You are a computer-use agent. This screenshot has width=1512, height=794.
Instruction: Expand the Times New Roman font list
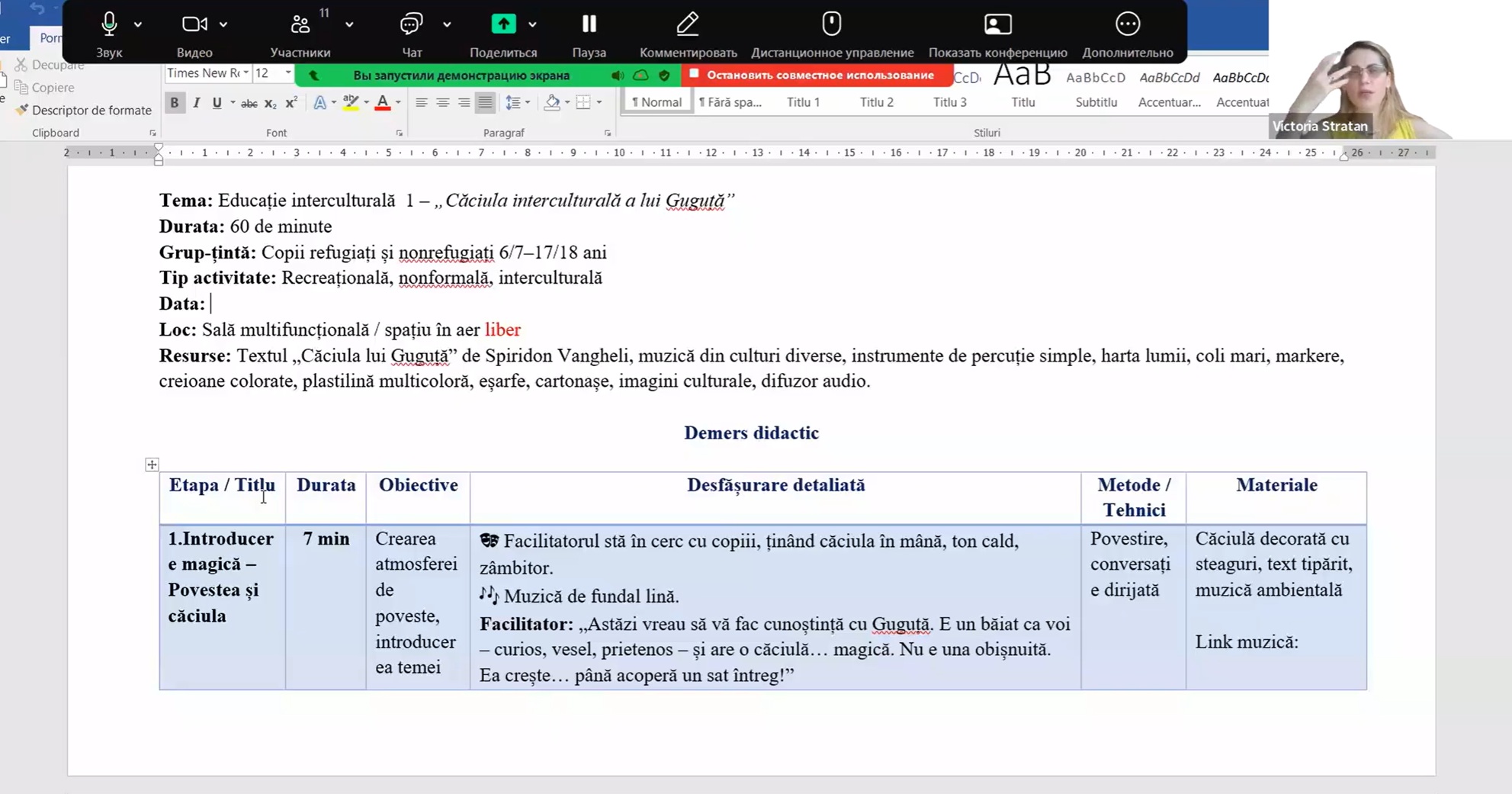pos(246,73)
